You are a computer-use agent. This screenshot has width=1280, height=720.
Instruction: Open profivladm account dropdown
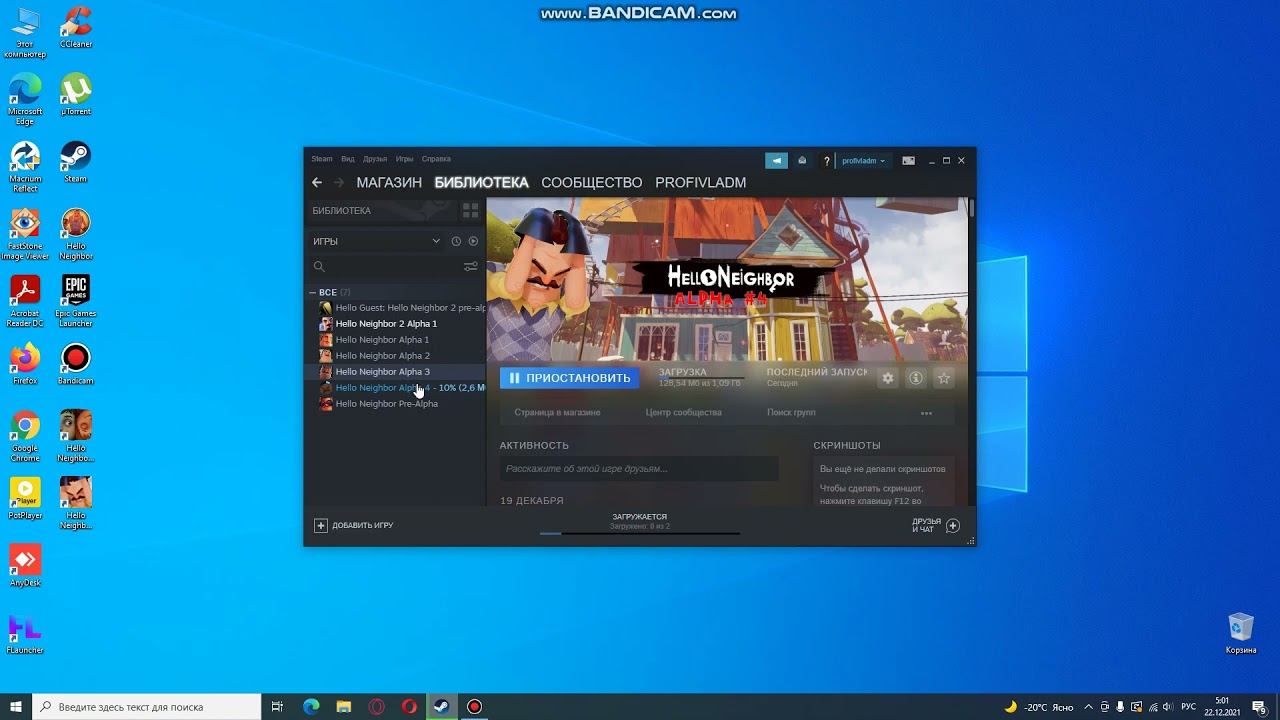863,160
